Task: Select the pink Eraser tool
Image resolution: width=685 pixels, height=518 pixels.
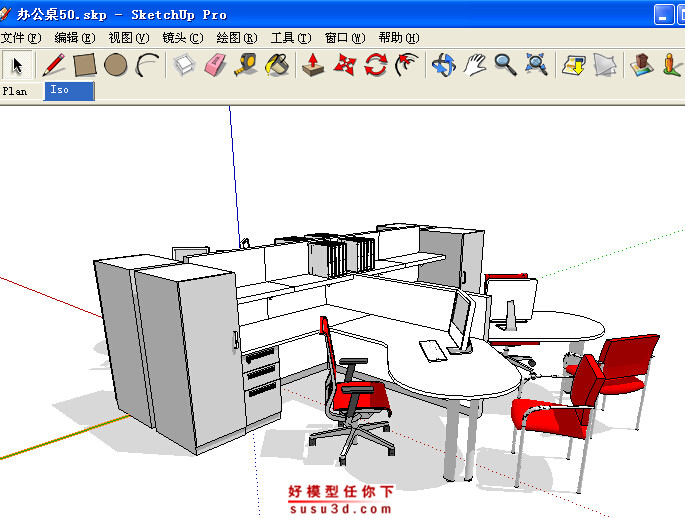Action: point(215,65)
